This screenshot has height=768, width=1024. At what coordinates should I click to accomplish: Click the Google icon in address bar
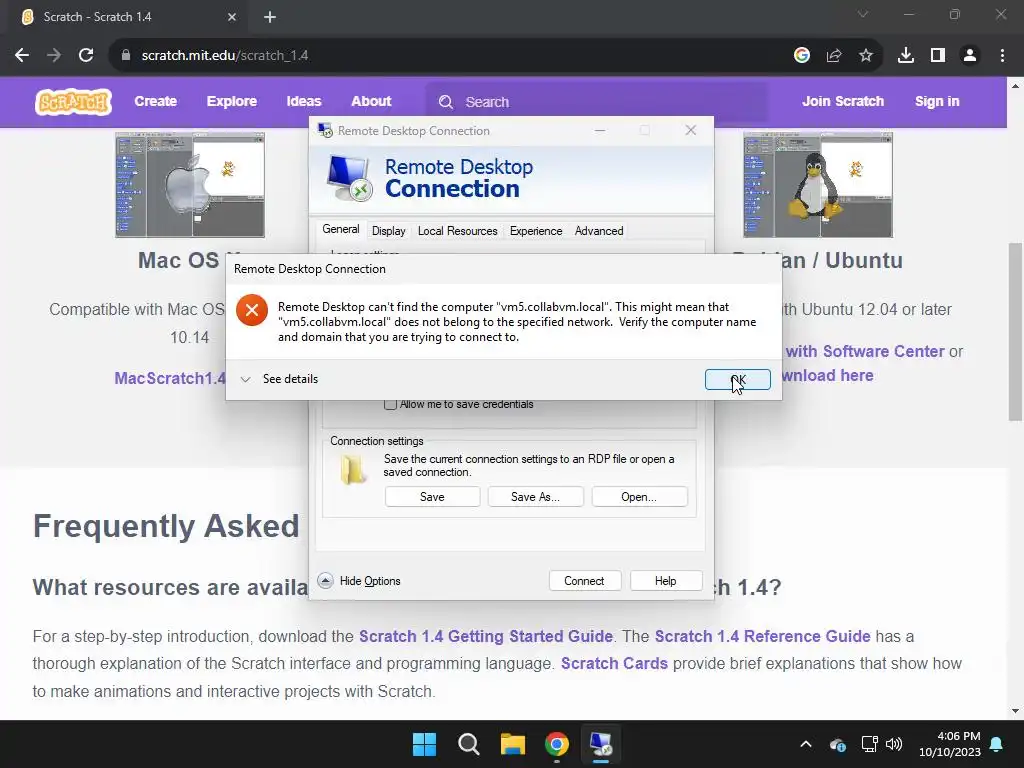(x=802, y=56)
